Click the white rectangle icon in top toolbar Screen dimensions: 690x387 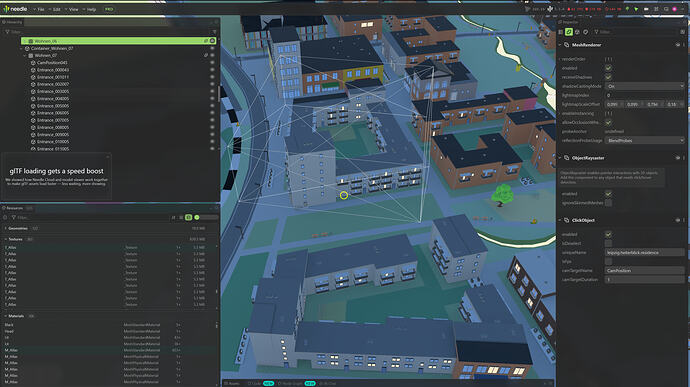(646, 9)
